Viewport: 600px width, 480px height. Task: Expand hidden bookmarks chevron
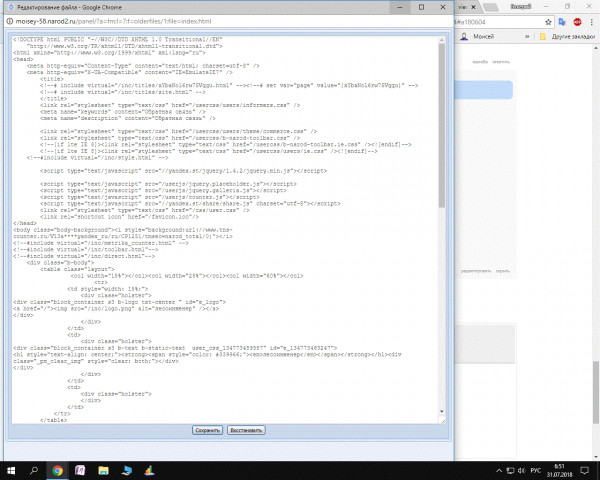point(527,37)
